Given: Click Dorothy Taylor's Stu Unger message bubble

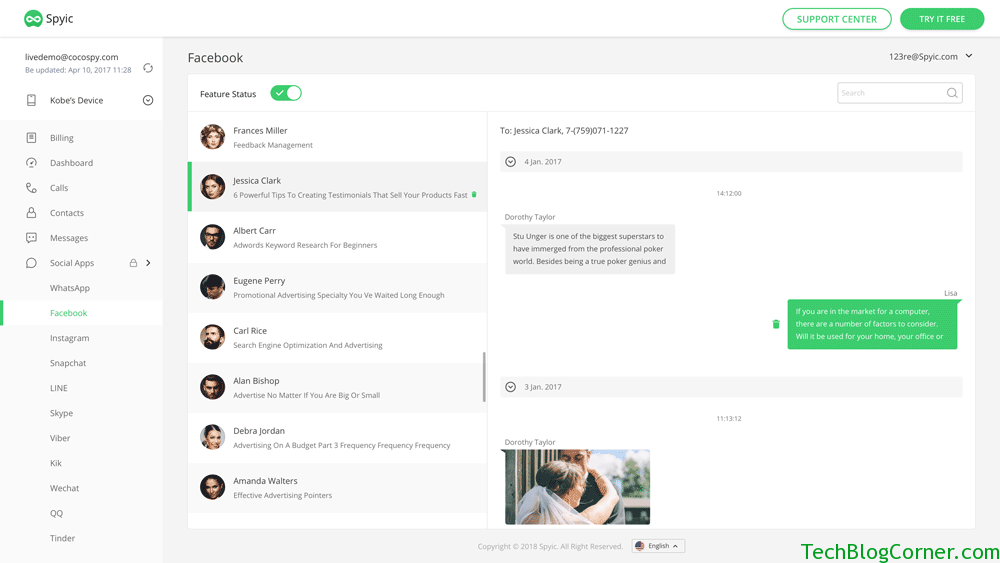Looking at the screenshot, I should click(590, 249).
